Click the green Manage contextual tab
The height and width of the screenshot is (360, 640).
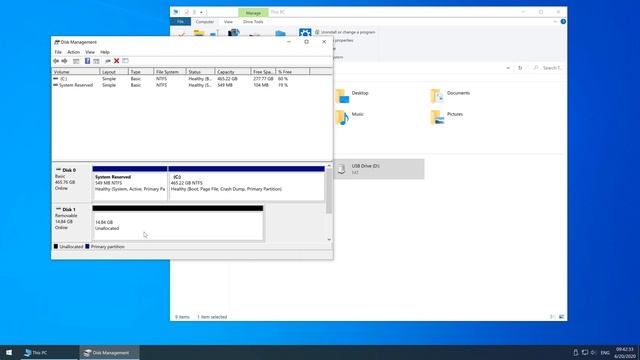253,13
